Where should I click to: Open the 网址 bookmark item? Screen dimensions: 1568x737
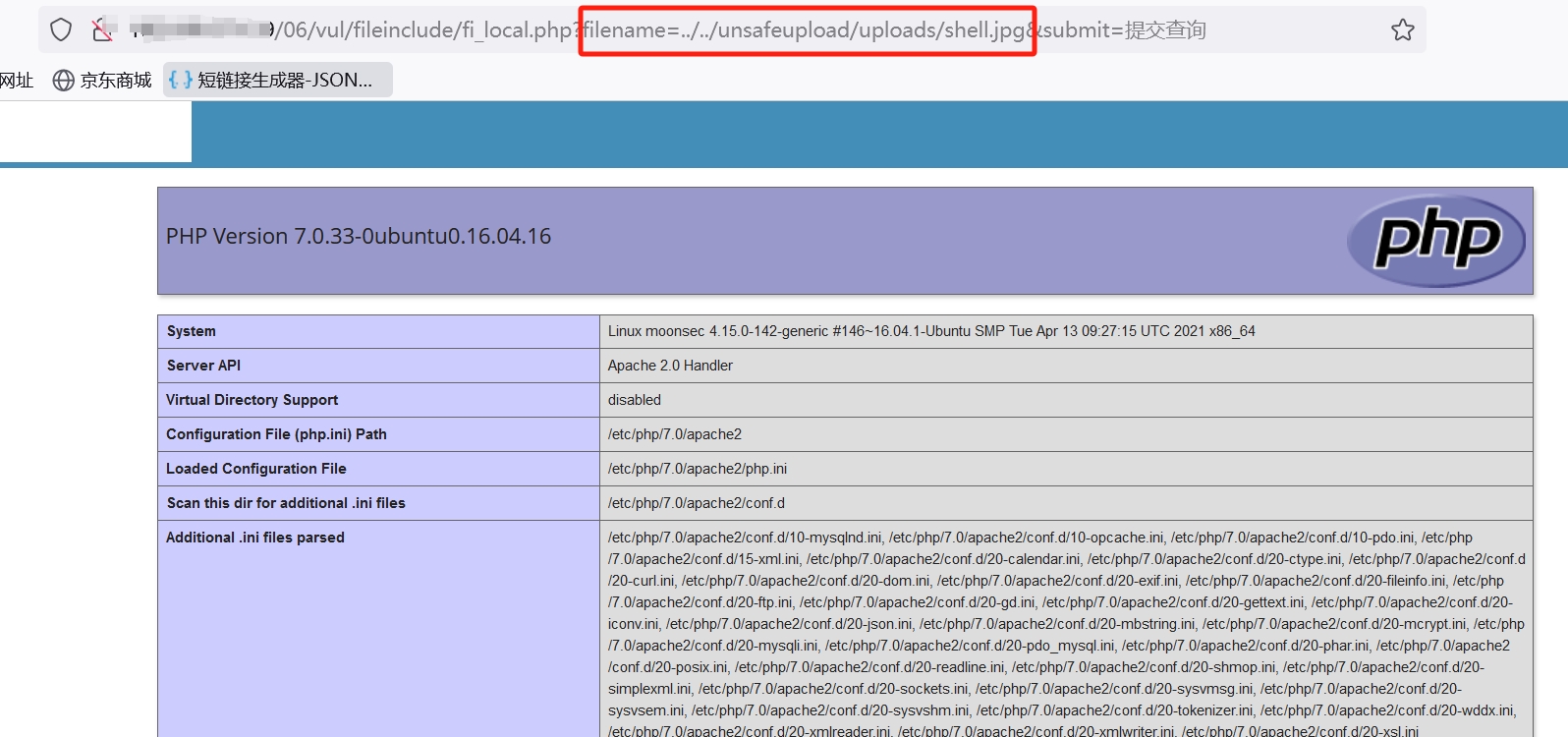tap(17, 81)
